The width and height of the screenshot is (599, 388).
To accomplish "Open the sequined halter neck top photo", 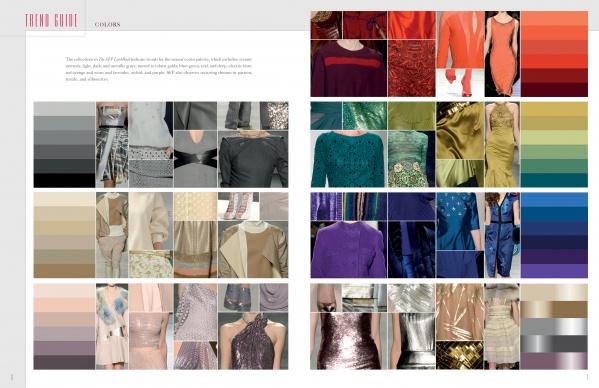I will tap(253, 341).
